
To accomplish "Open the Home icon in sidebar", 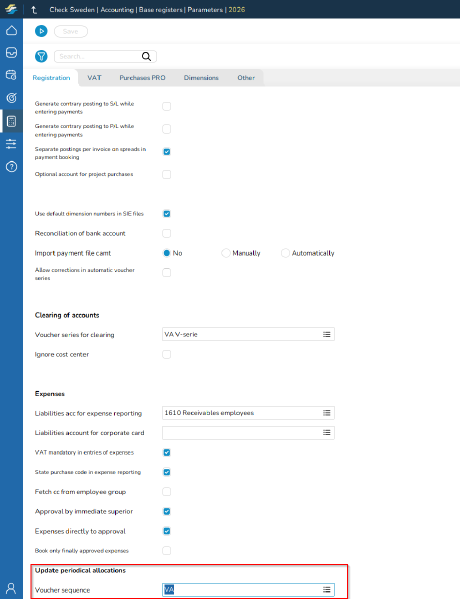I will 11,30.
